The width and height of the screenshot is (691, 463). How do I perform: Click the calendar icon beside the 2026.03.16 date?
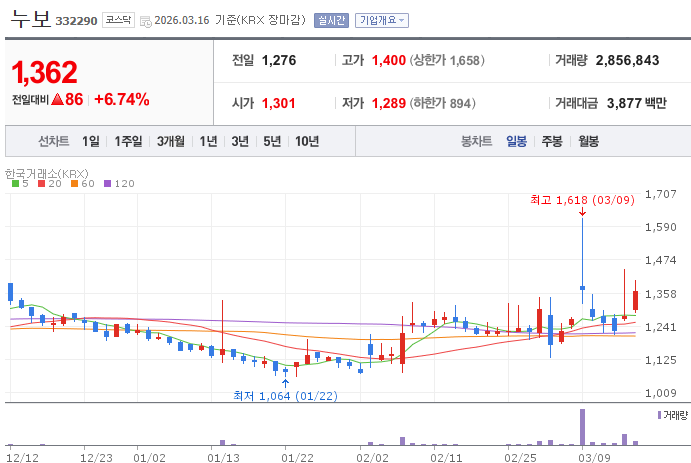click(x=146, y=21)
